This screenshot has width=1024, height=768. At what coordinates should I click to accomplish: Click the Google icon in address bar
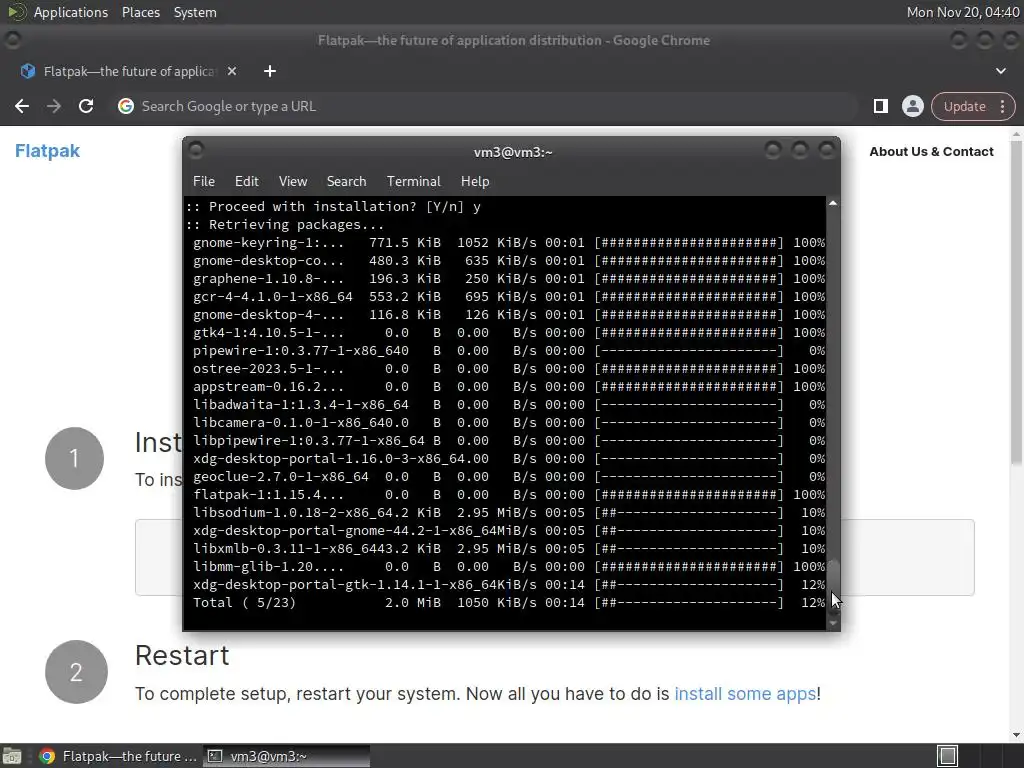point(126,106)
